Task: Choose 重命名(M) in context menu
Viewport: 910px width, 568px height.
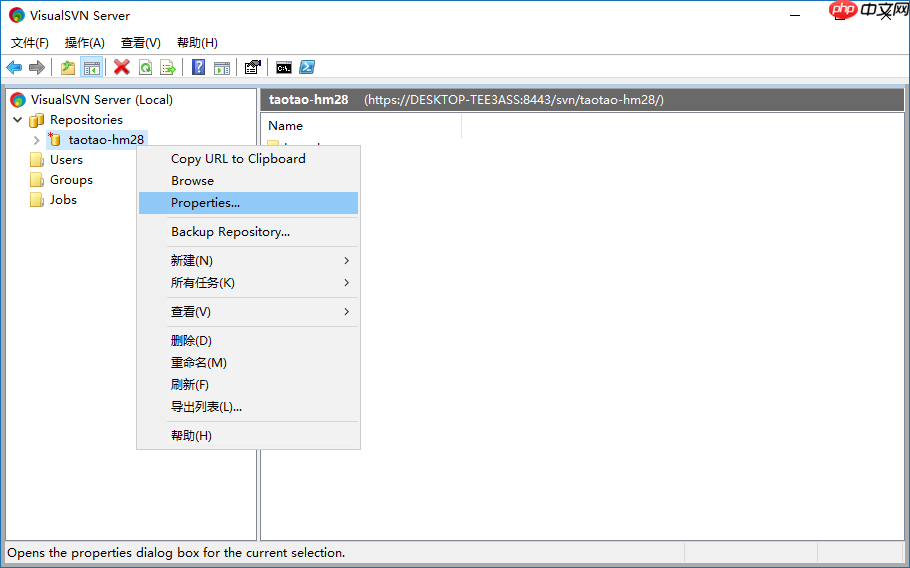Action: 248,363
